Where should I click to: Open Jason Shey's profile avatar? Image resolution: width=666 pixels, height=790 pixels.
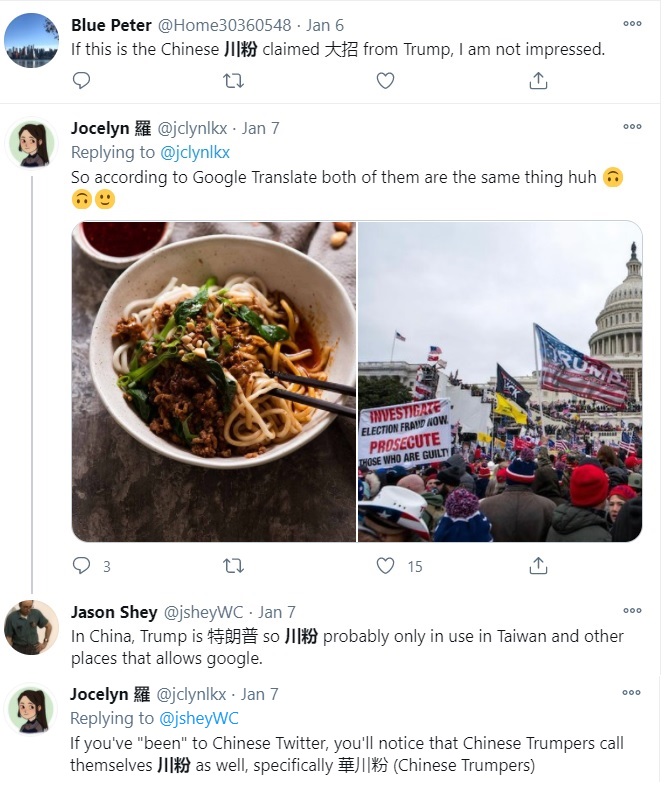[x=32, y=627]
